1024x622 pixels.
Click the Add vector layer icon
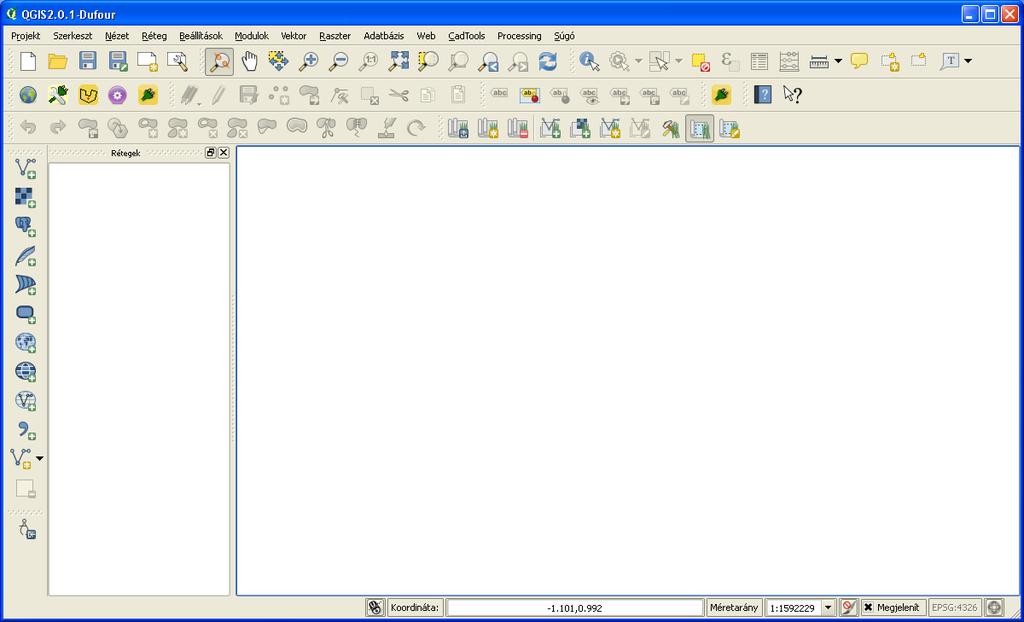[x=25, y=168]
